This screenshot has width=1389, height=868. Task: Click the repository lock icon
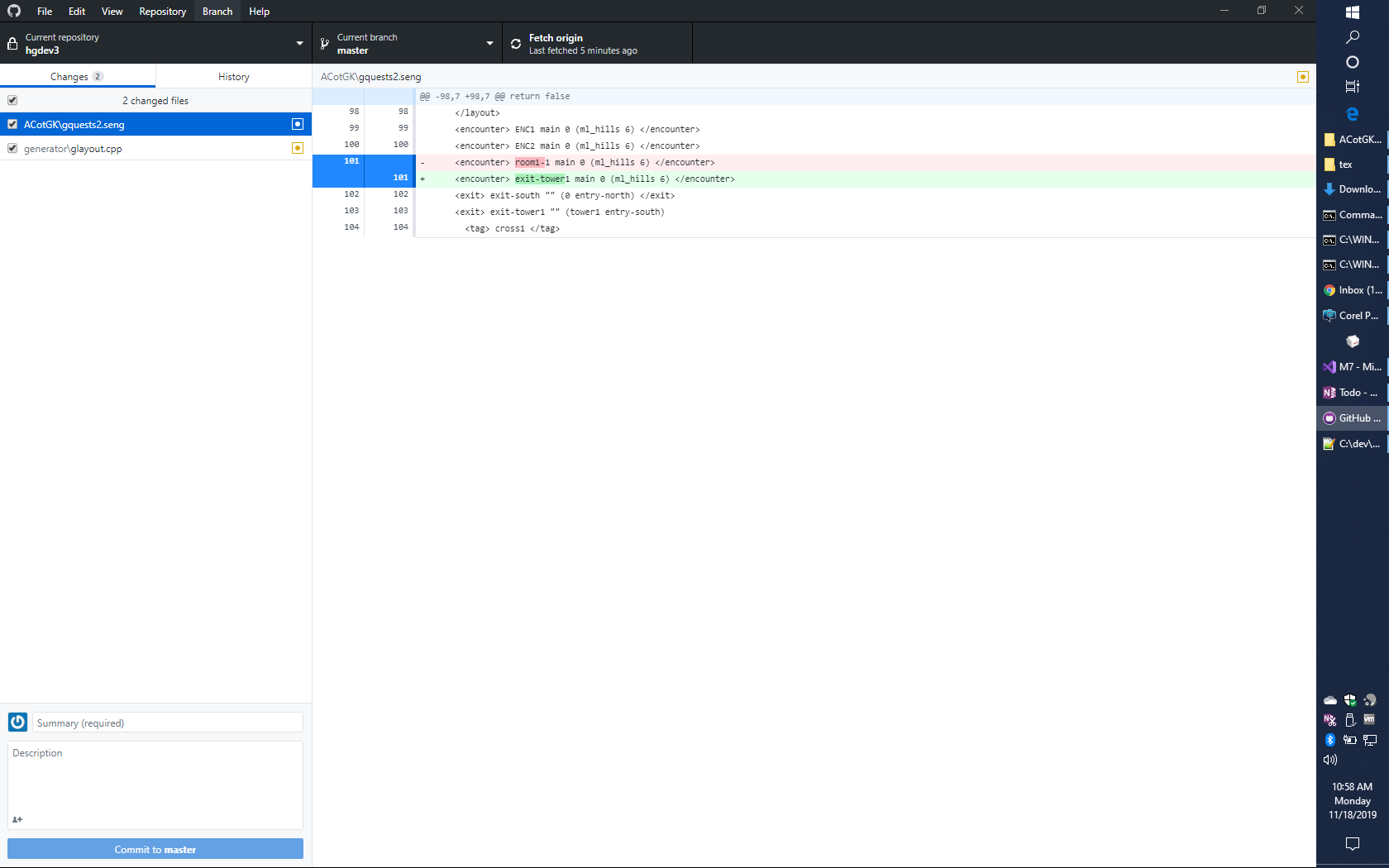pyautogui.click(x=12, y=44)
